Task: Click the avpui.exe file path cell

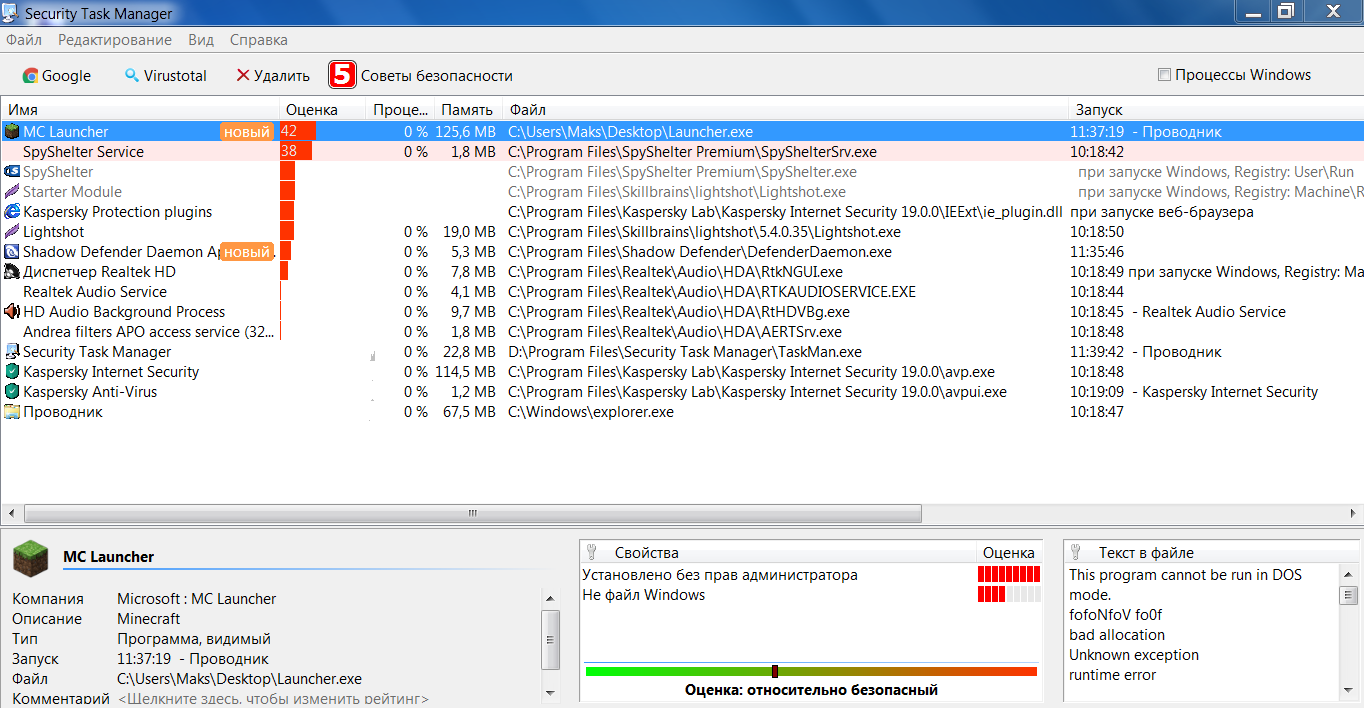Action: pos(757,391)
